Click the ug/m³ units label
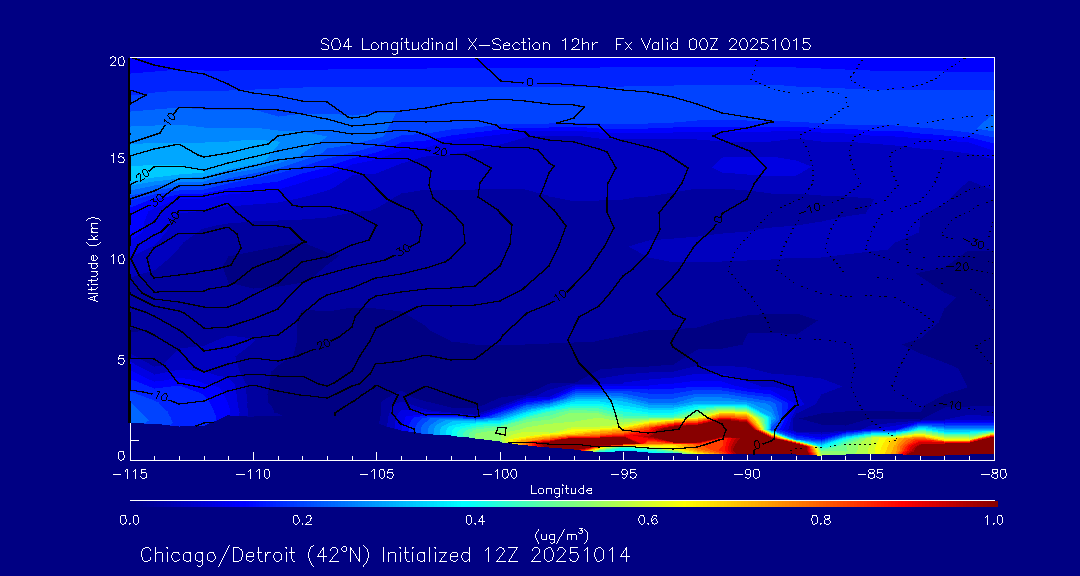The height and width of the screenshot is (576, 1080). tap(561, 534)
